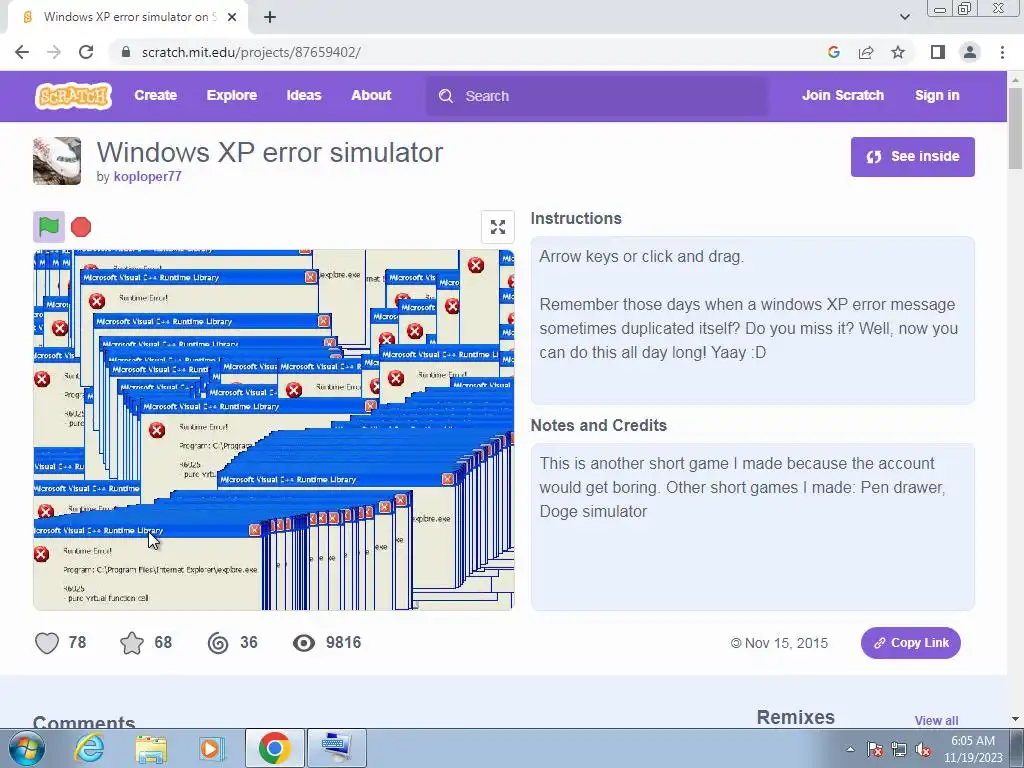1024x768 pixels.
Task: Click the remix spiral icon
Action: click(218, 643)
